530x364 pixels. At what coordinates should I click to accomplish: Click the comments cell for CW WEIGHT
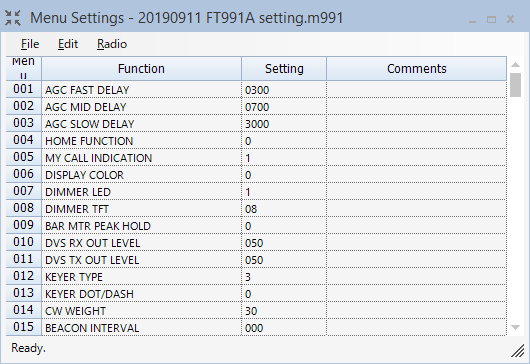(416, 311)
